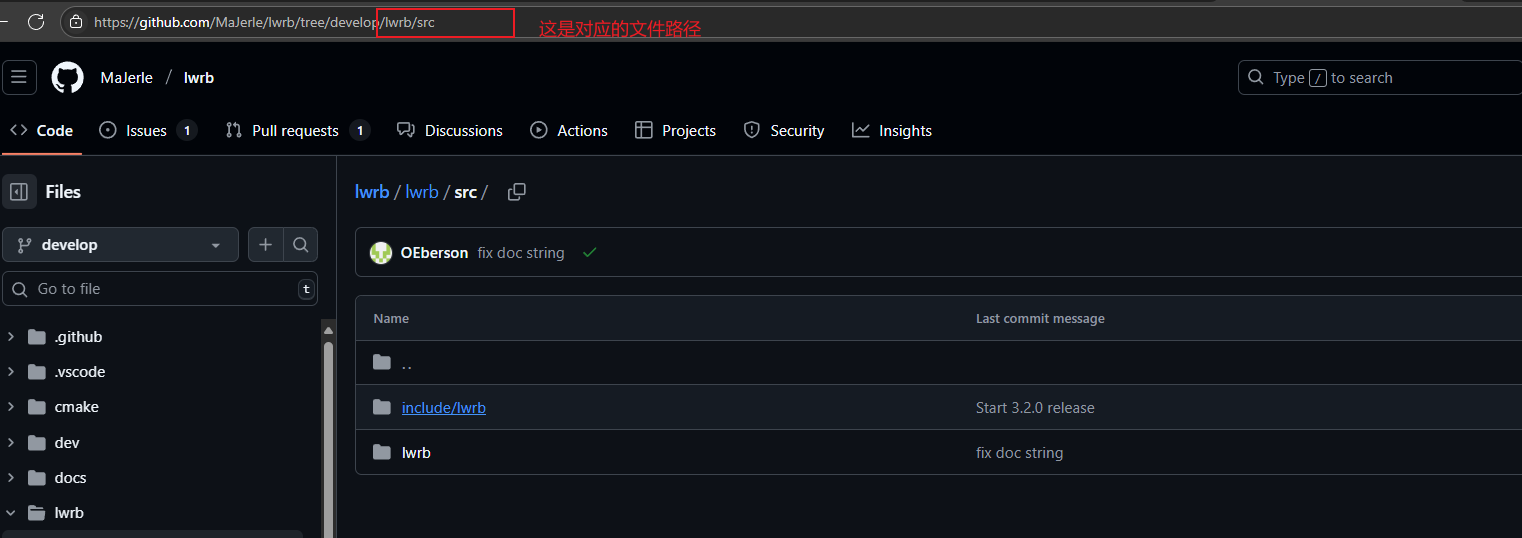Click the 'src' breadcrumb text
Viewport: 1522px width, 538px height.
pyautogui.click(x=466, y=192)
